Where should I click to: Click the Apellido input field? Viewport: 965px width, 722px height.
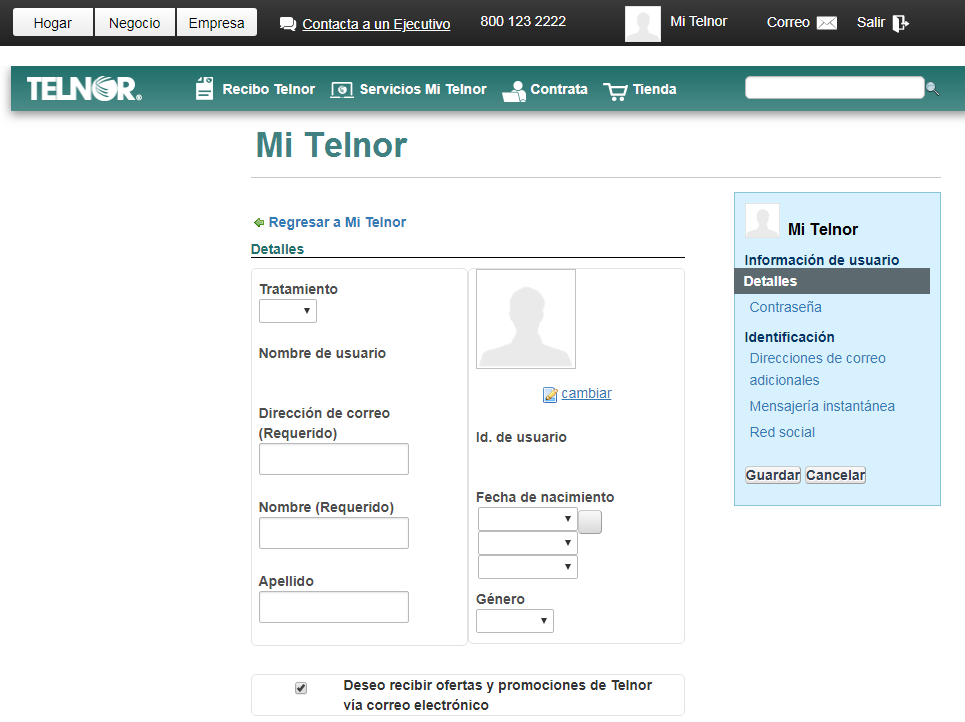pos(334,607)
